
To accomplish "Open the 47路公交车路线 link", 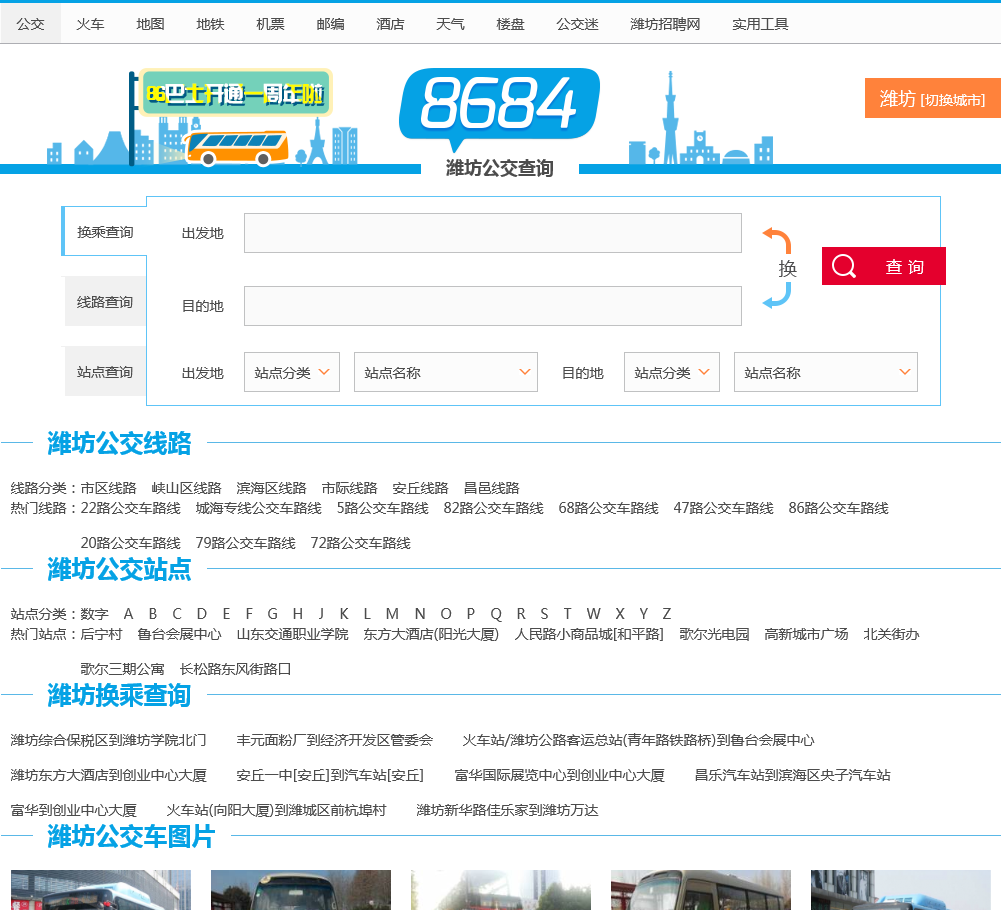I will [723, 508].
